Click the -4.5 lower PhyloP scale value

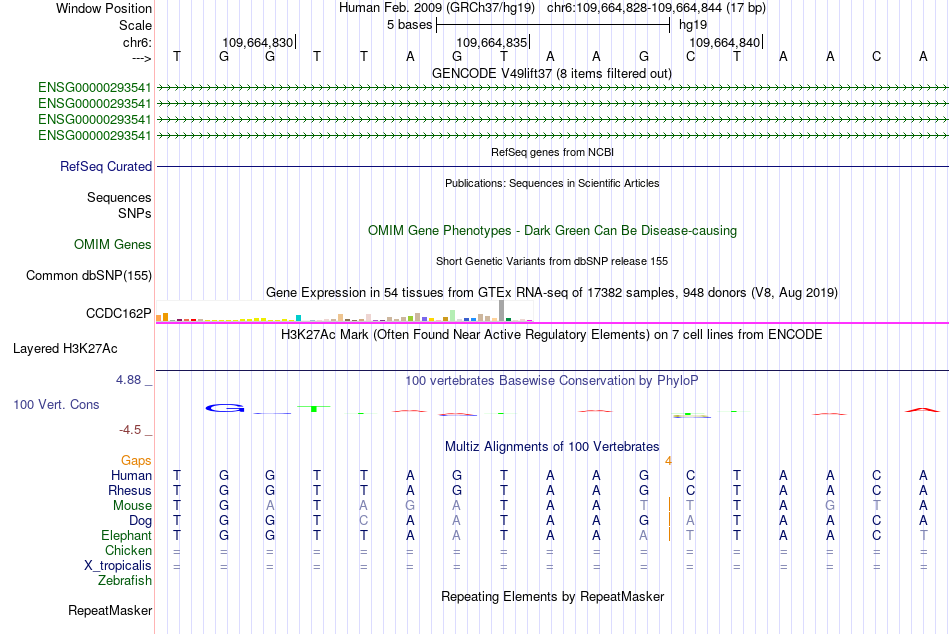[x=130, y=430]
